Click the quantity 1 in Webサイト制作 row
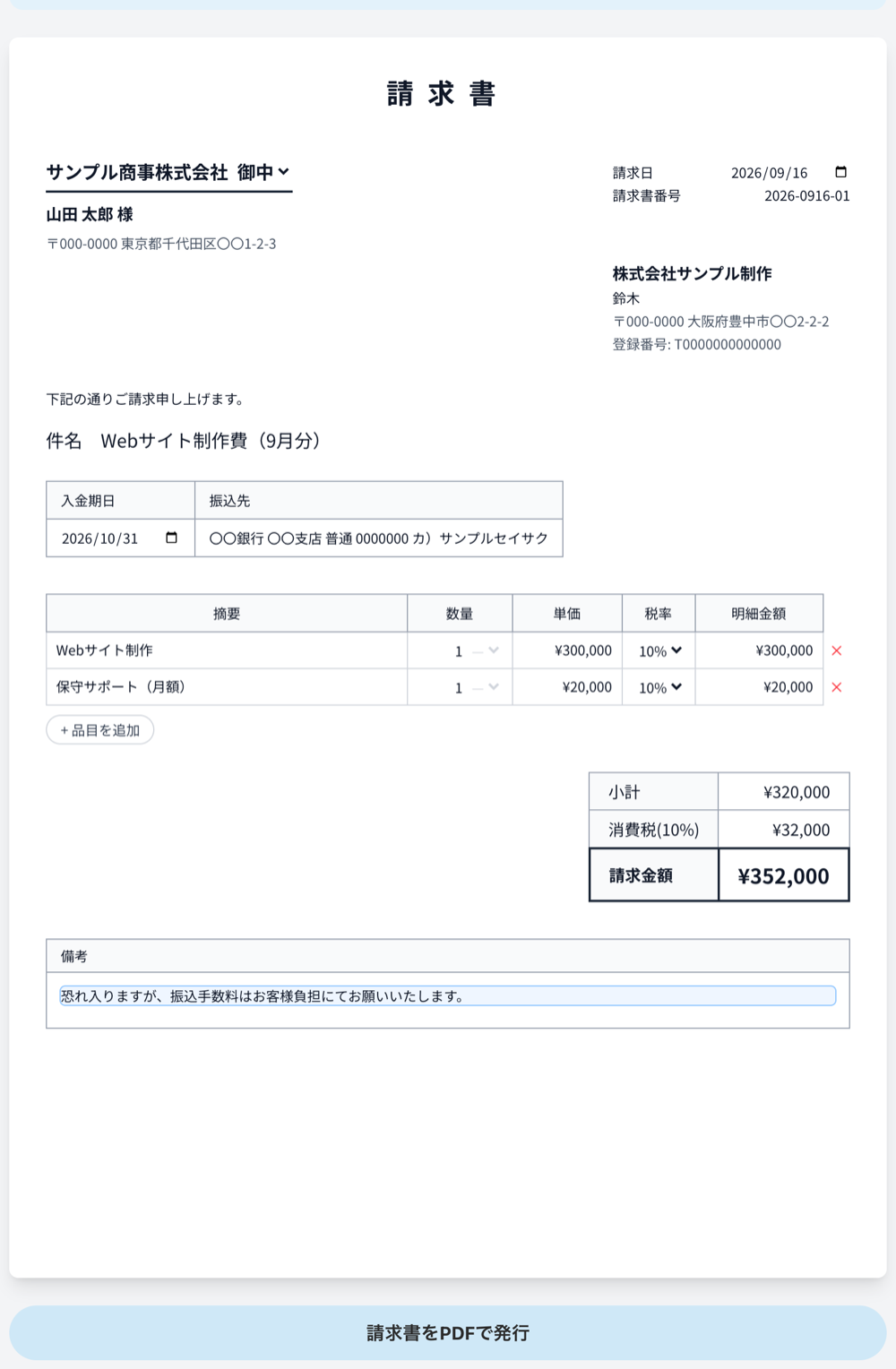The image size is (896, 1369). 458,651
